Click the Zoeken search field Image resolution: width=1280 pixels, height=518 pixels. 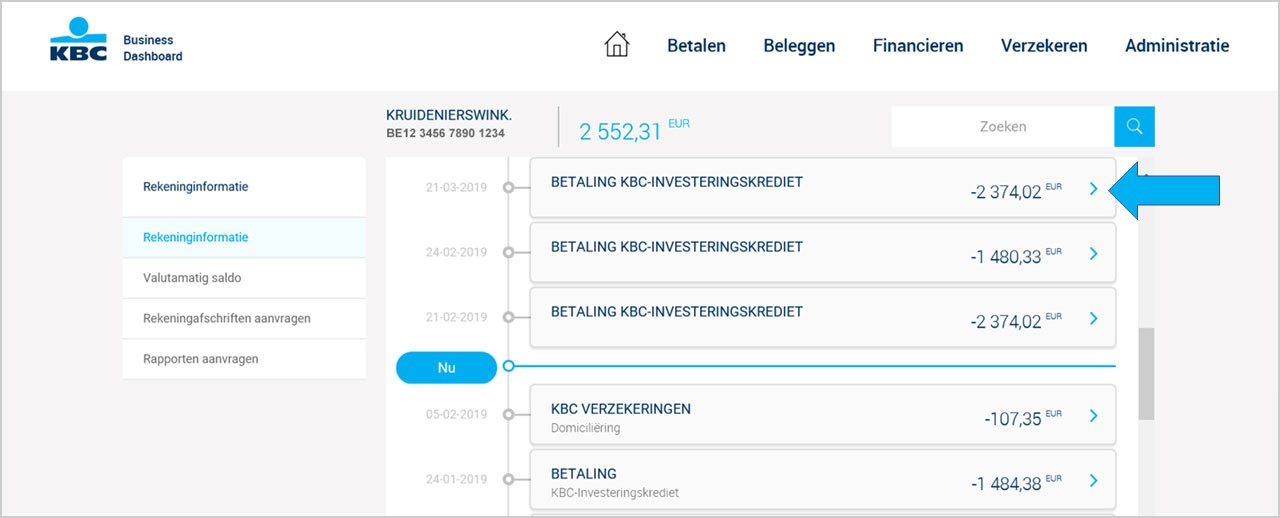[1002, 127]
